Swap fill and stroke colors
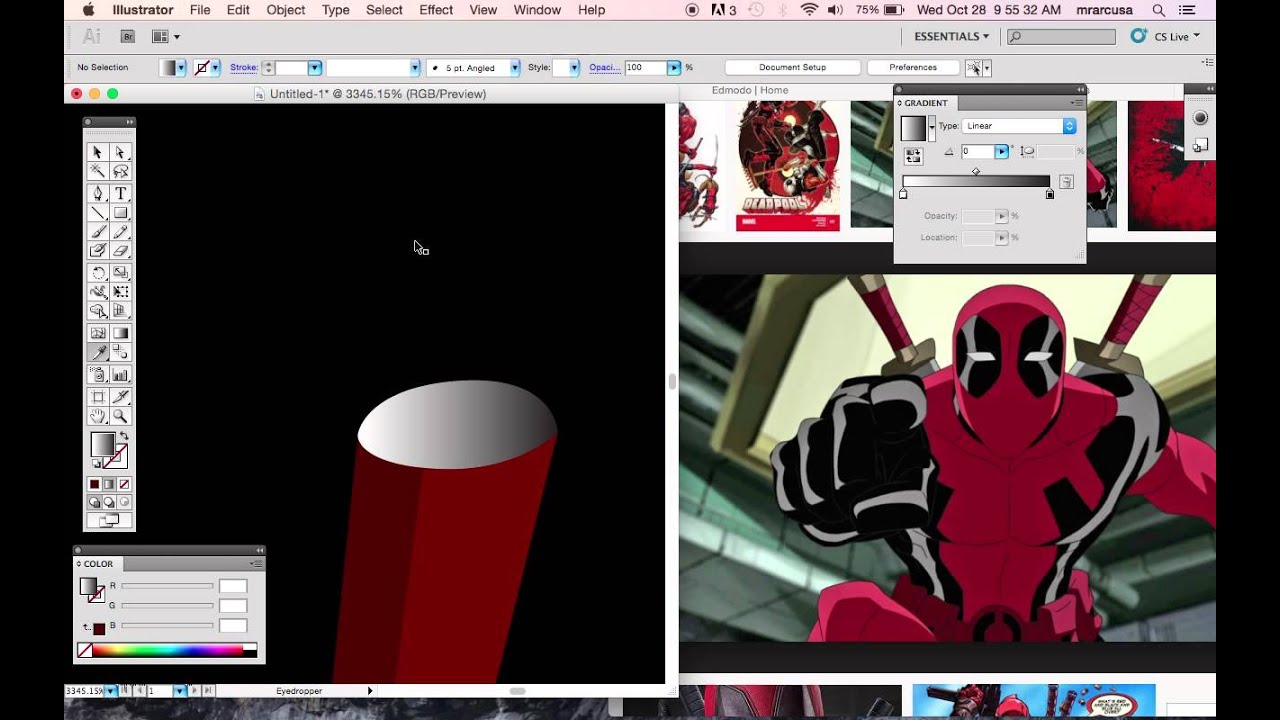This screenshot has width=1280, height=720. click(124, 437)
